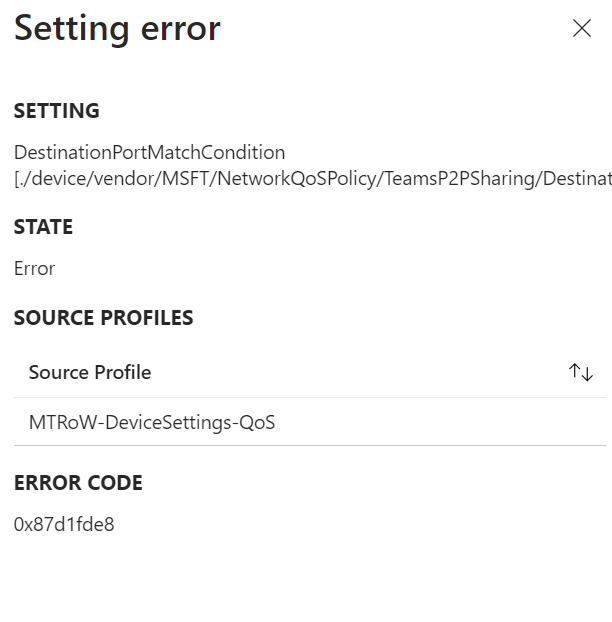This screenshot has width=612, height=622.
Task: Click the Error state value
Action: tap(35, 269)
